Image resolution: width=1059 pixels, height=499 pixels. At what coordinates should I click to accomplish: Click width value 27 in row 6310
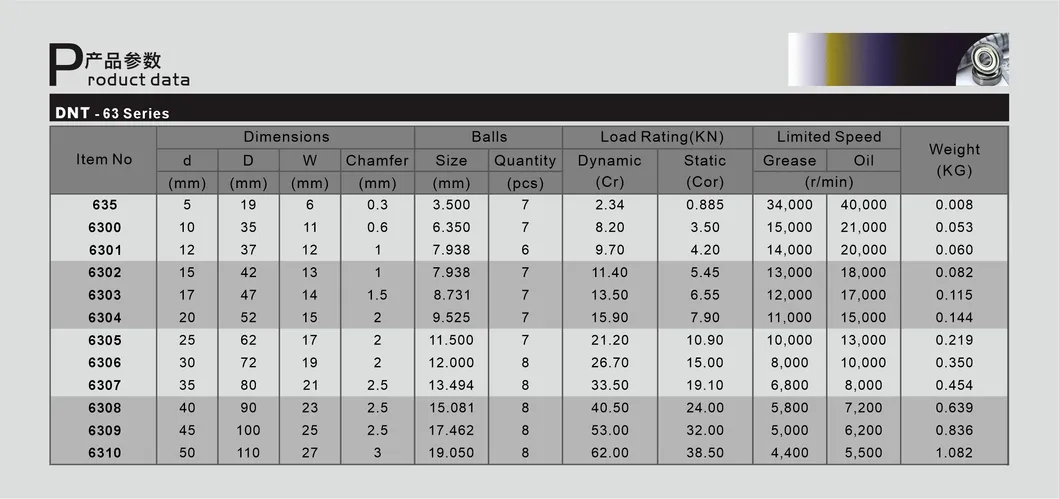tap(309, 453)
